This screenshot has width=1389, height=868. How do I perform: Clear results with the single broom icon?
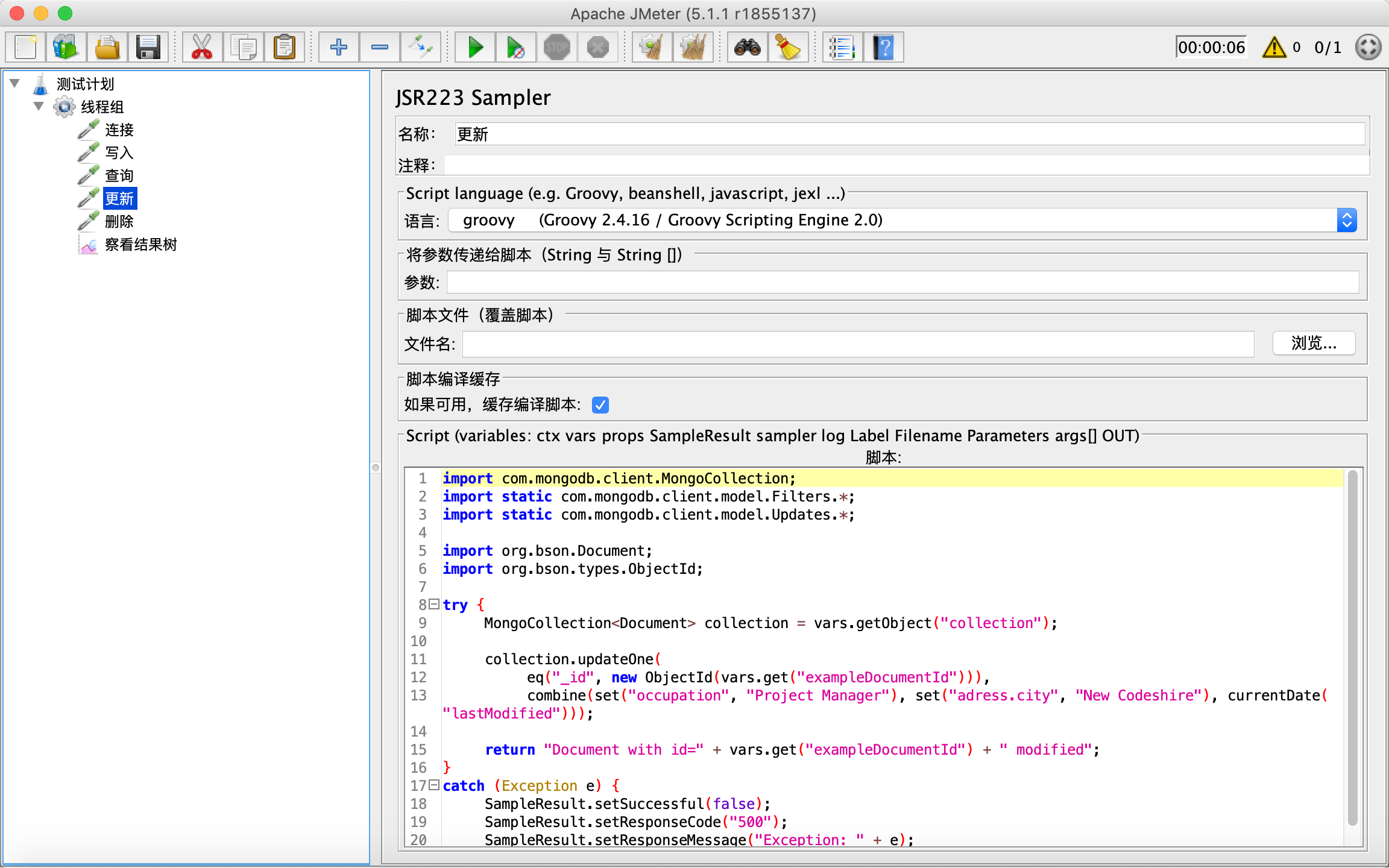[x=650, y=47]
